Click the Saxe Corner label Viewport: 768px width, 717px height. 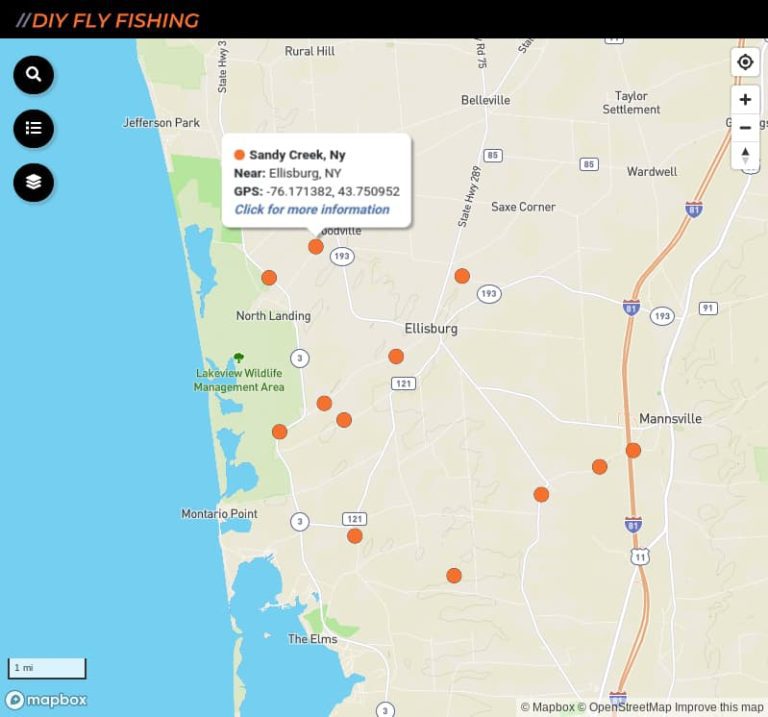click(523, 207)
